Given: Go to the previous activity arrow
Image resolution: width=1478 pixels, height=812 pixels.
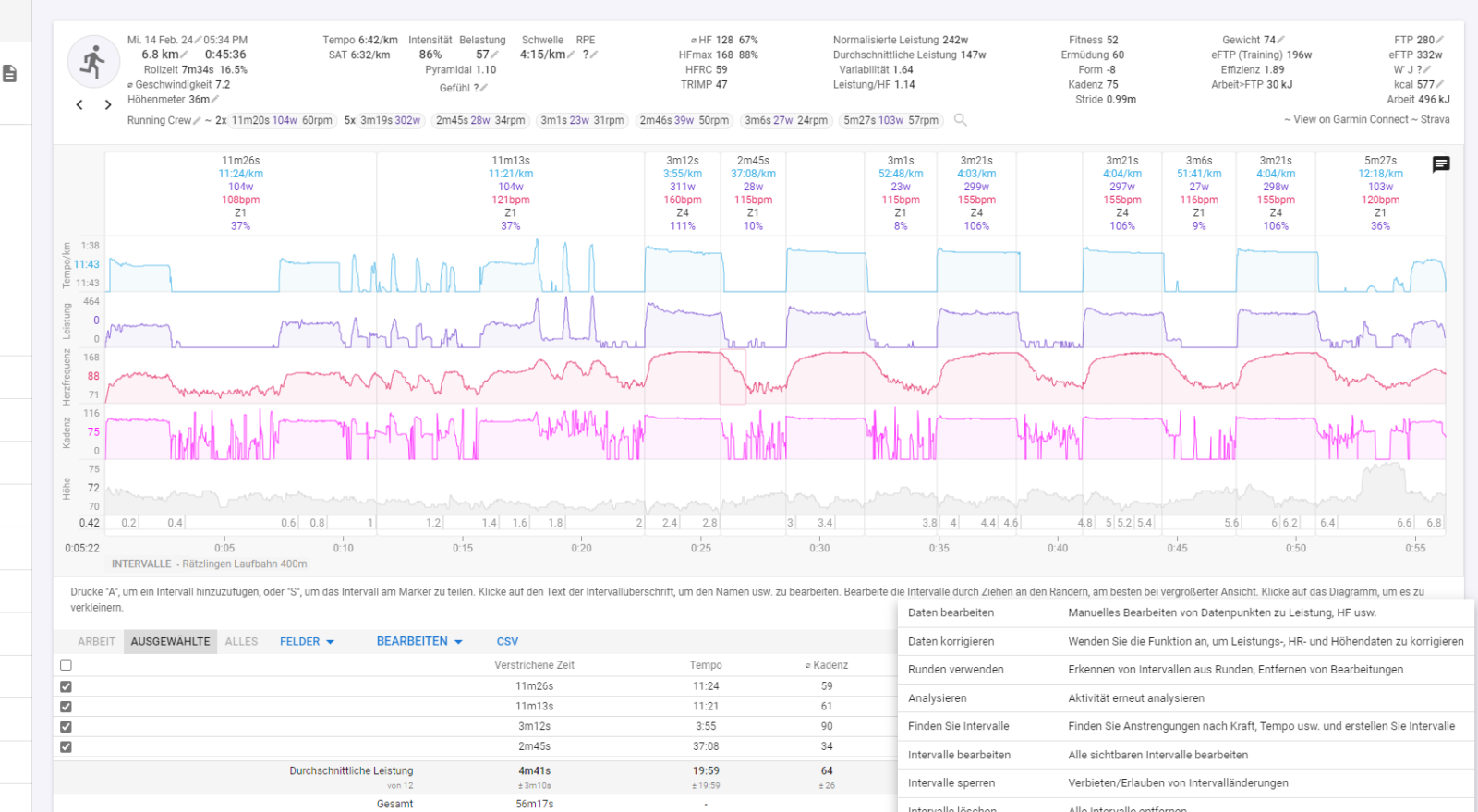Looking at the screenshot, I should (79, 105).
